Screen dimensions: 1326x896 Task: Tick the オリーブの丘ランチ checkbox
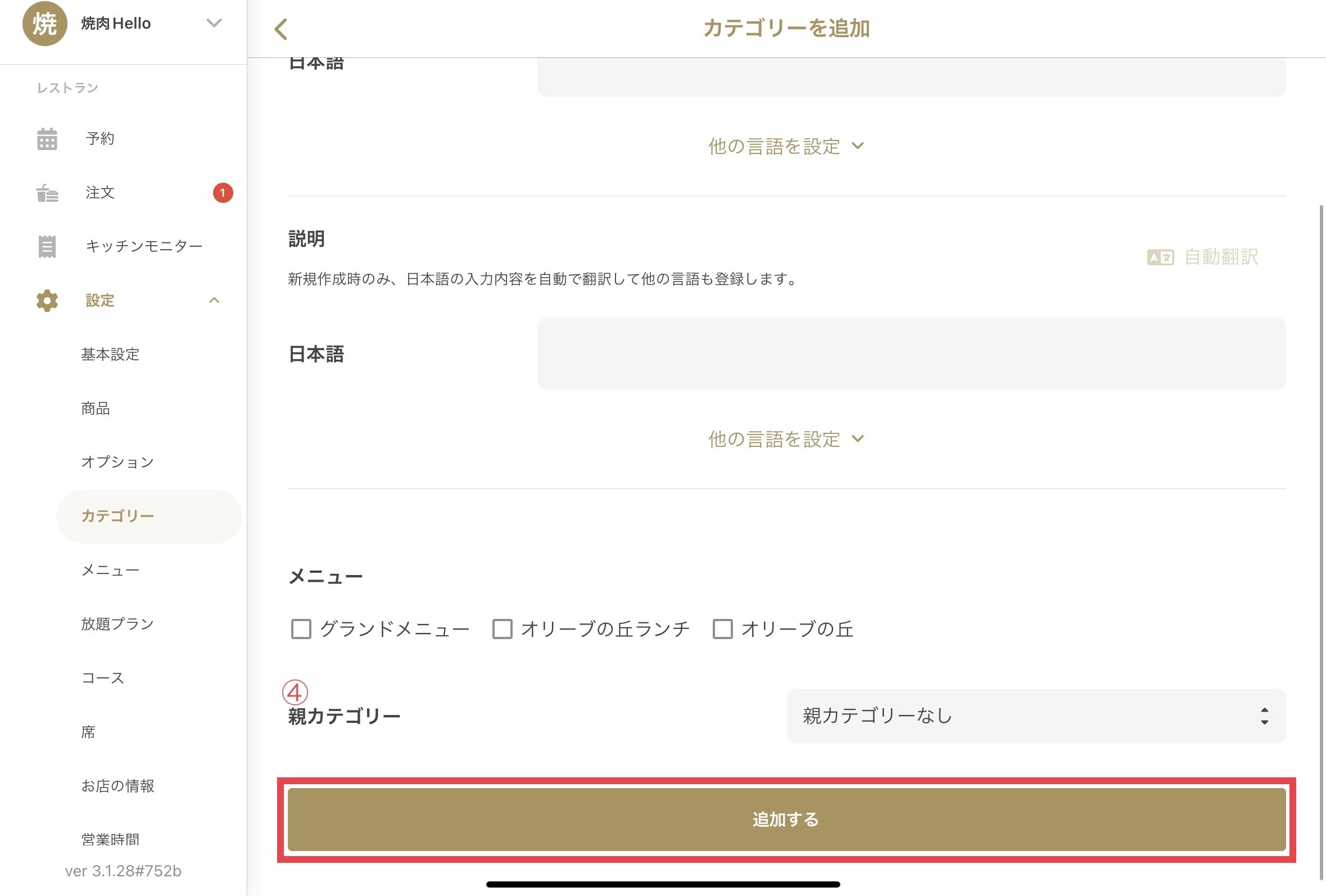click(502, 629)
